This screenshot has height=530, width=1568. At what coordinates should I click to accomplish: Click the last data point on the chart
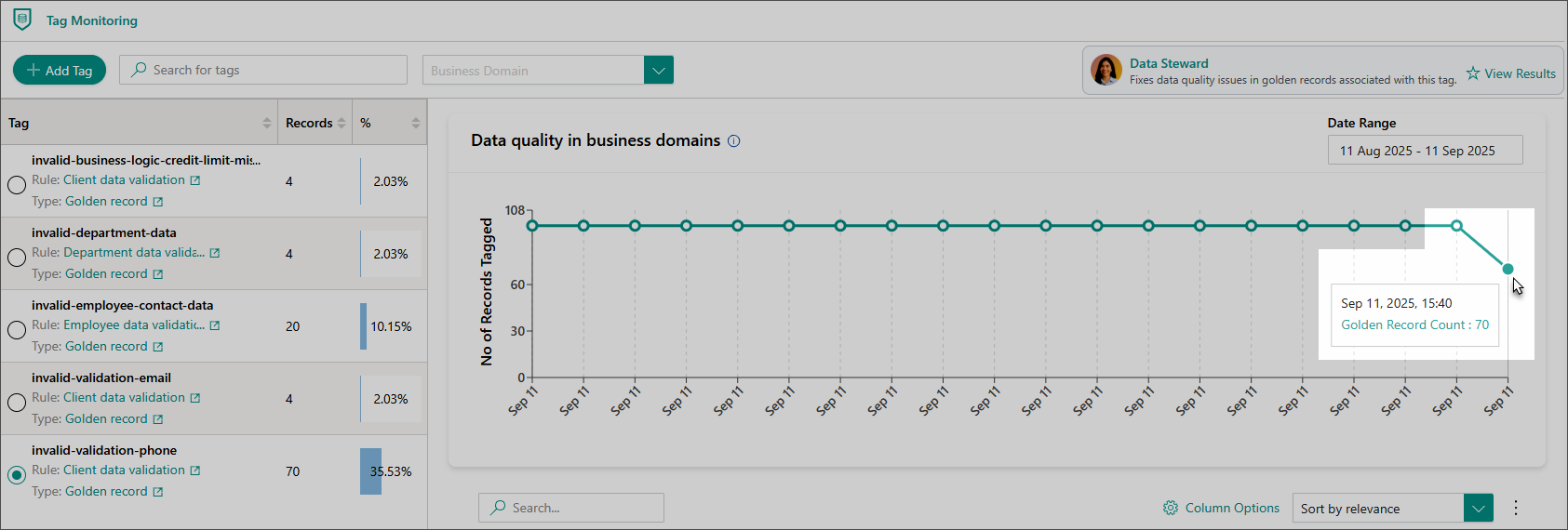(x=1508, y=269)
